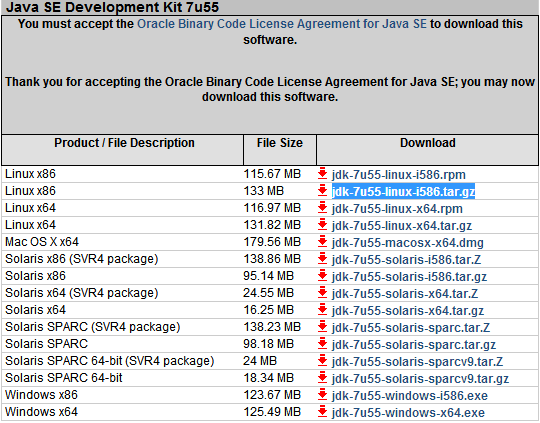540x423 pixels.
Task: Click download arrow icon for jdk-7u55-linux-x64.tar.gz
Action: [322, 224]
